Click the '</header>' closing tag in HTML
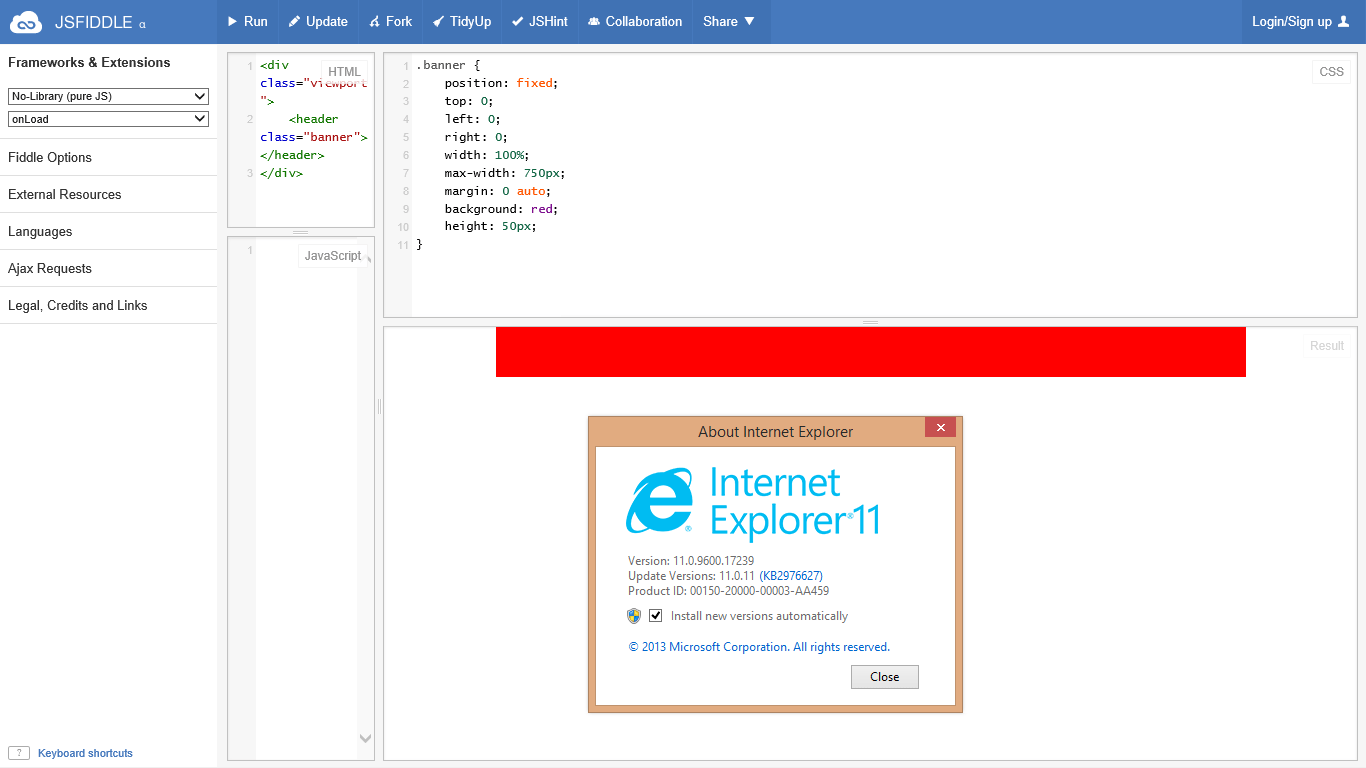 click(292, 155)
